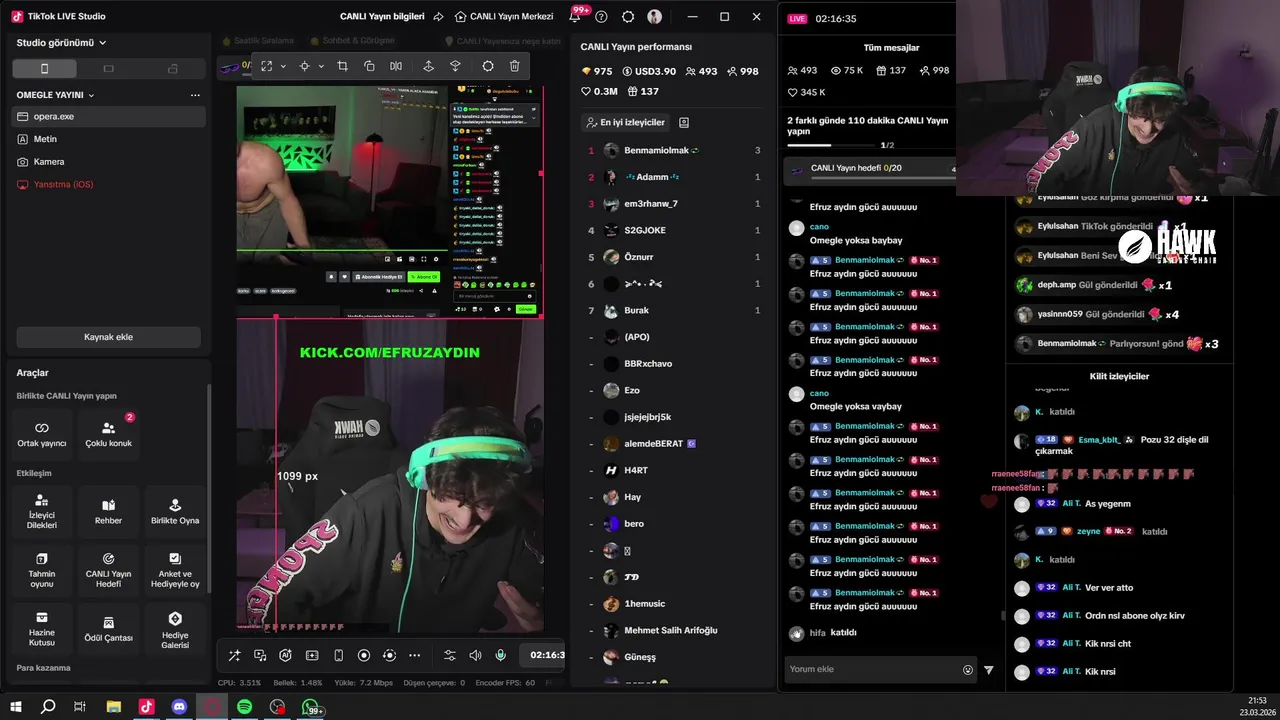1280x720 pixels.
Task: Open Hazine Kutusu tool
Action: (42, 629)
